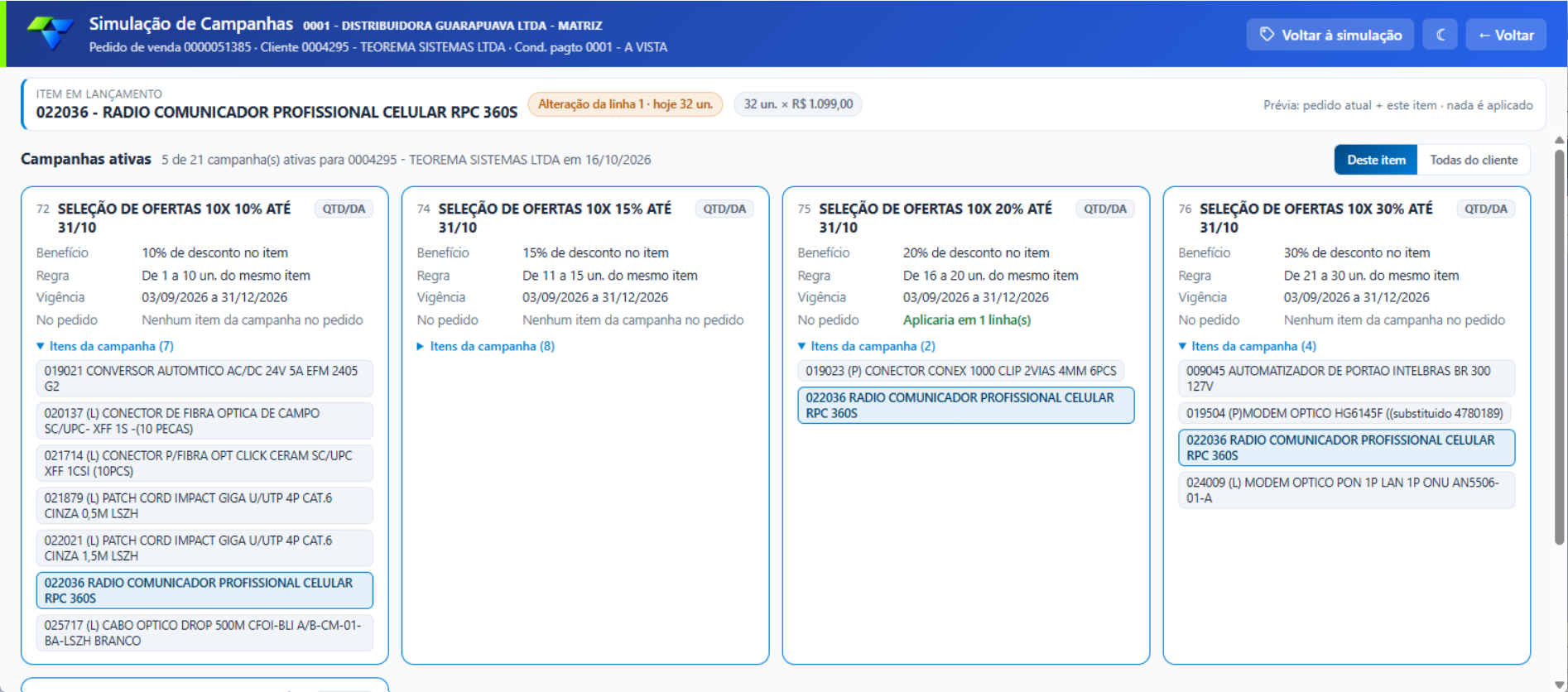The width and height of the screenshot is (1568, 692).
Task: Select item 019021 CONVERSOR AUTOMTICO AC/DC
Action: tap(204, 378)
